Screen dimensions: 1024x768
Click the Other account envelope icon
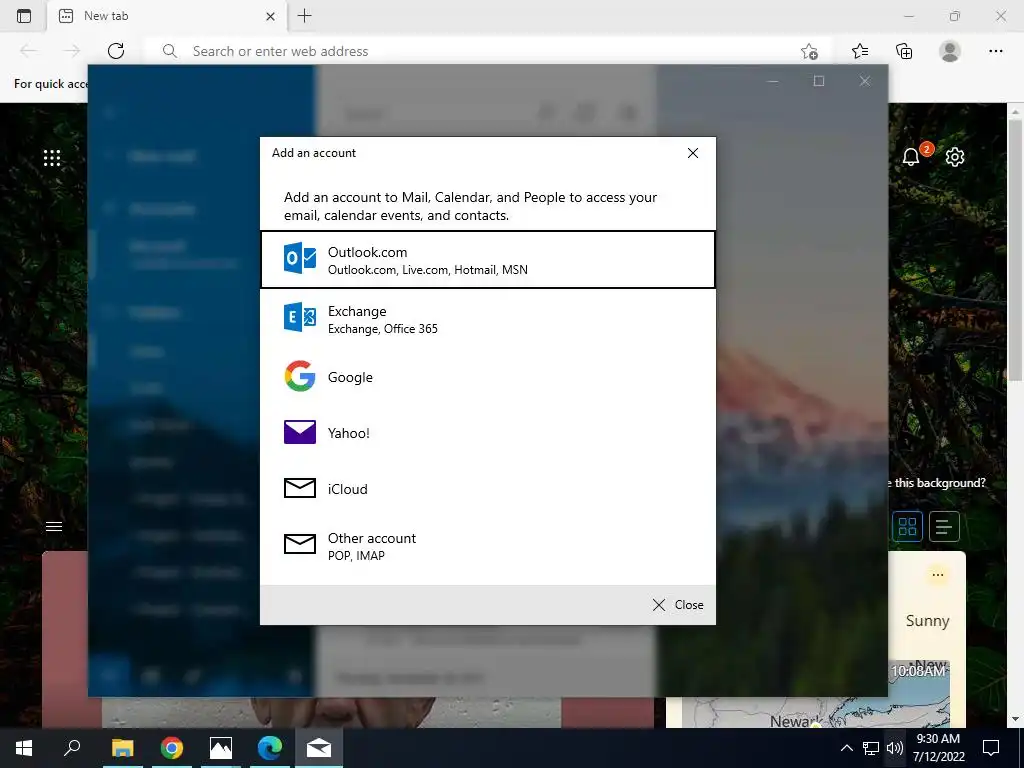300,543
